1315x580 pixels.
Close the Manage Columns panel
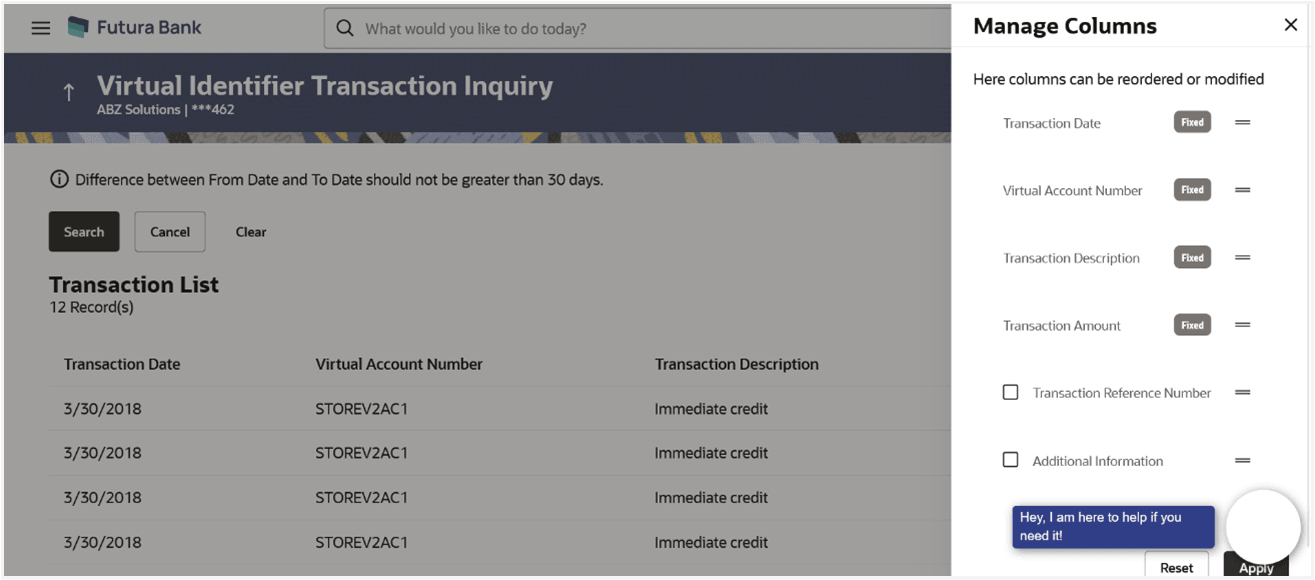1290,25
